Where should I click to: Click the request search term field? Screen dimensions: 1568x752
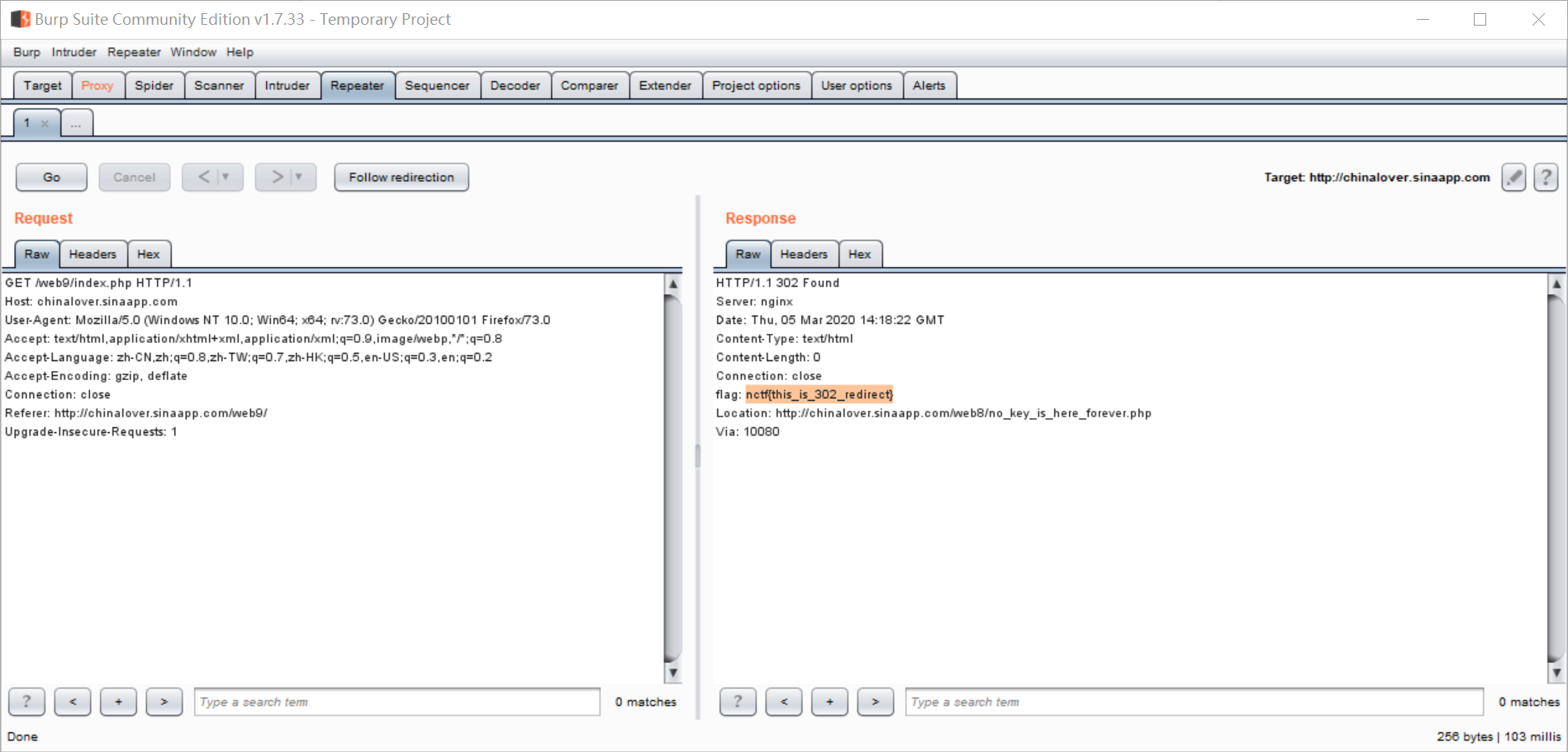point(397,702)
